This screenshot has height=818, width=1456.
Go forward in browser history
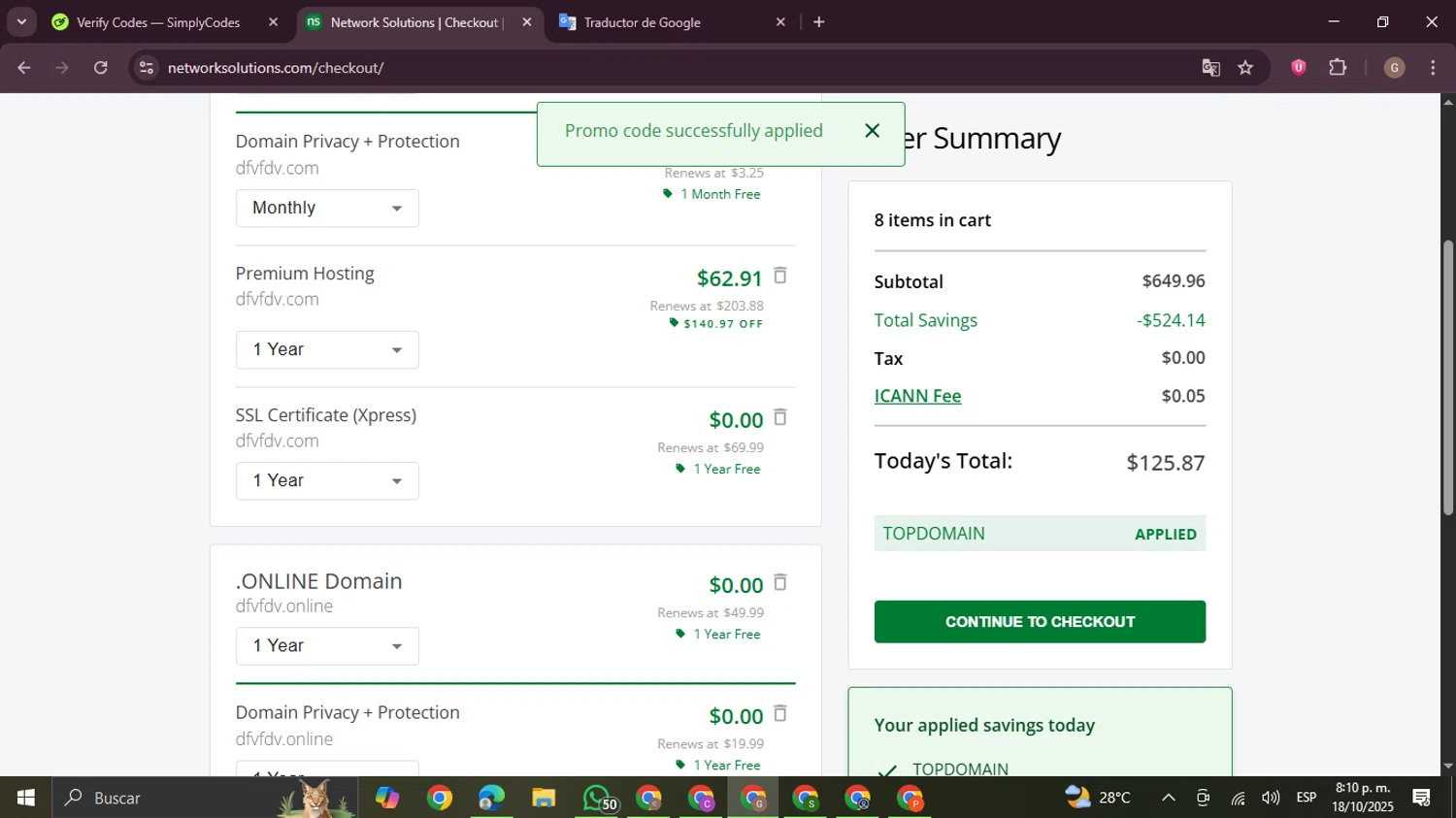pyautogui.click(x=62, y=68)
